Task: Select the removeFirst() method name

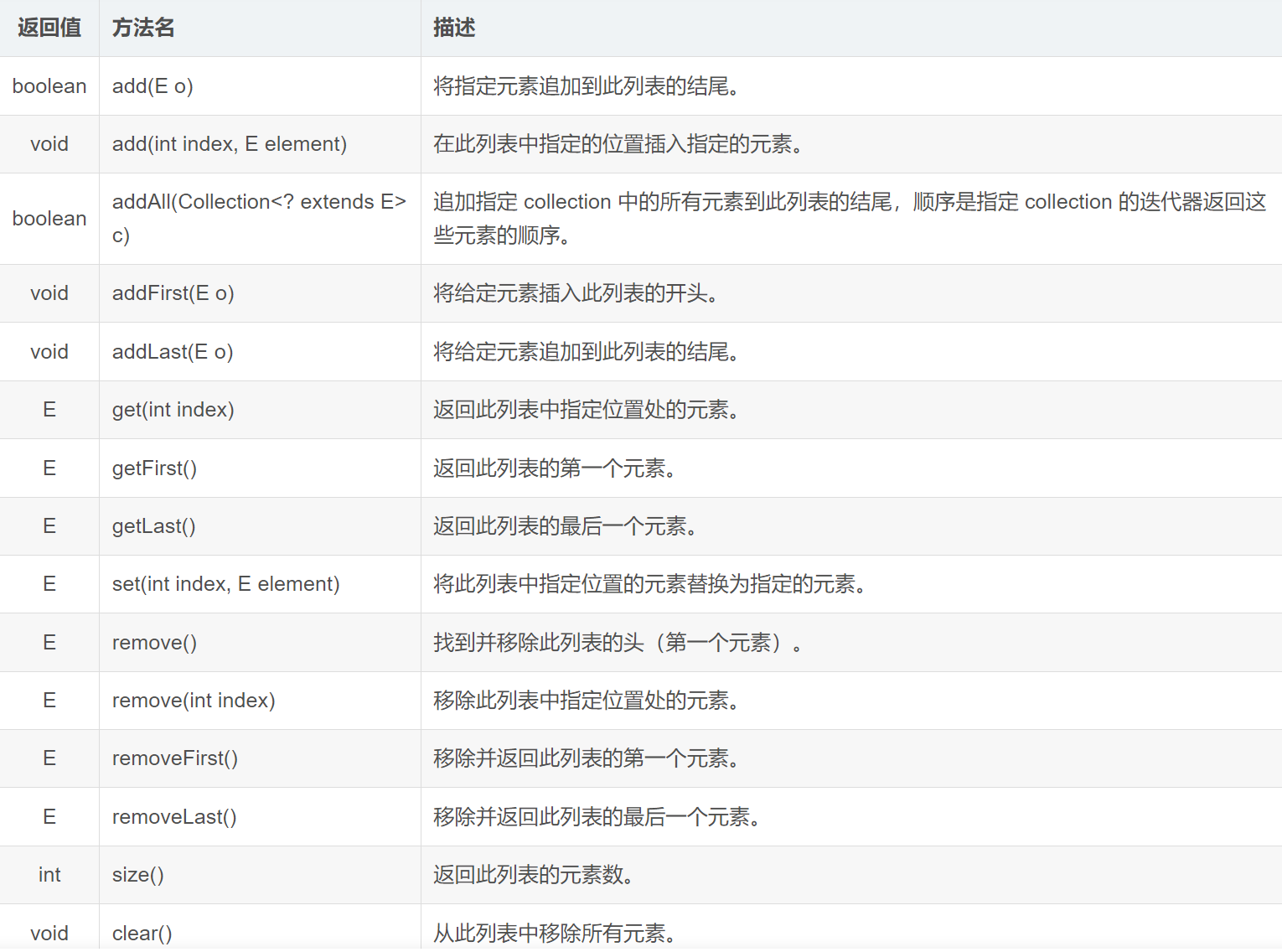Action: (x=174, y=758)
